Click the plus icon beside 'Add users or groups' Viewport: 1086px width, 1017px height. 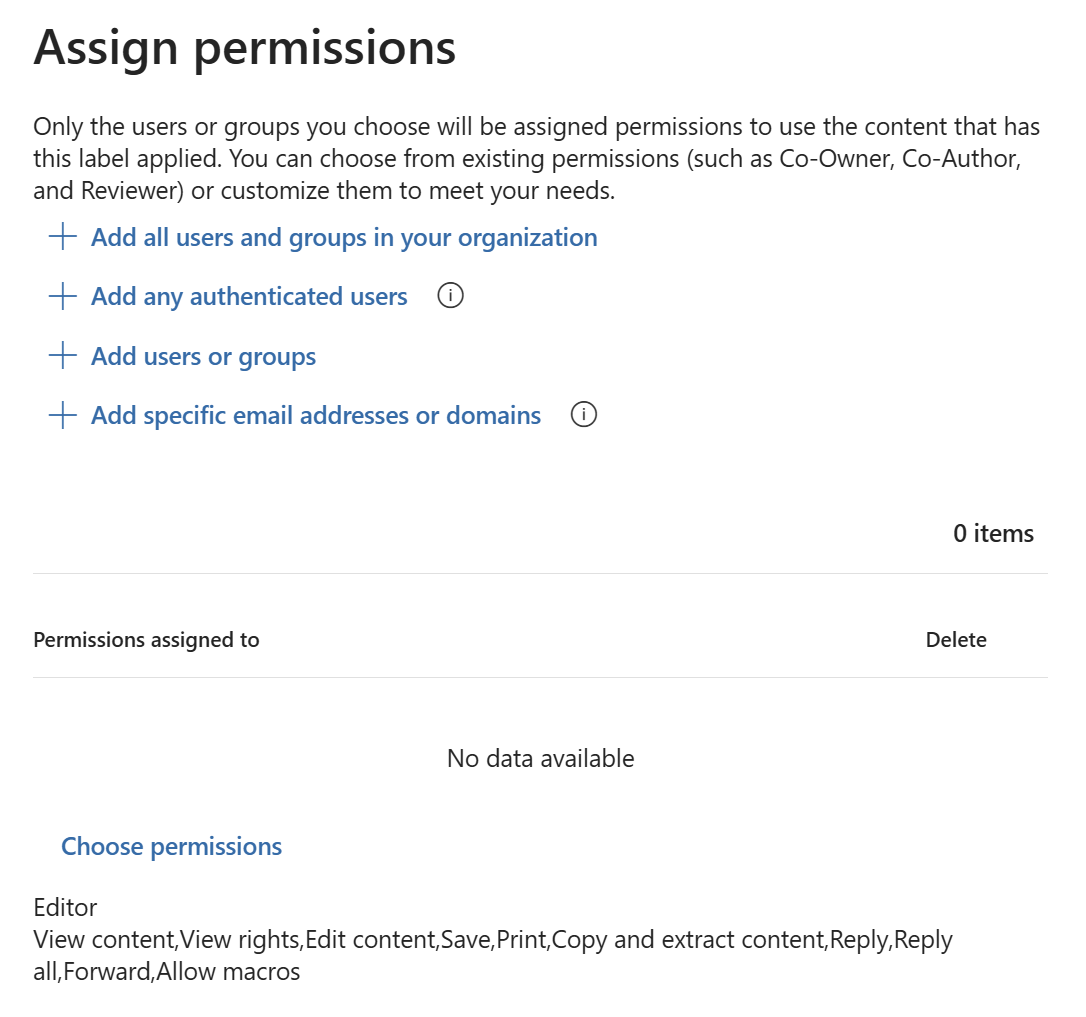tap(62, 356)
